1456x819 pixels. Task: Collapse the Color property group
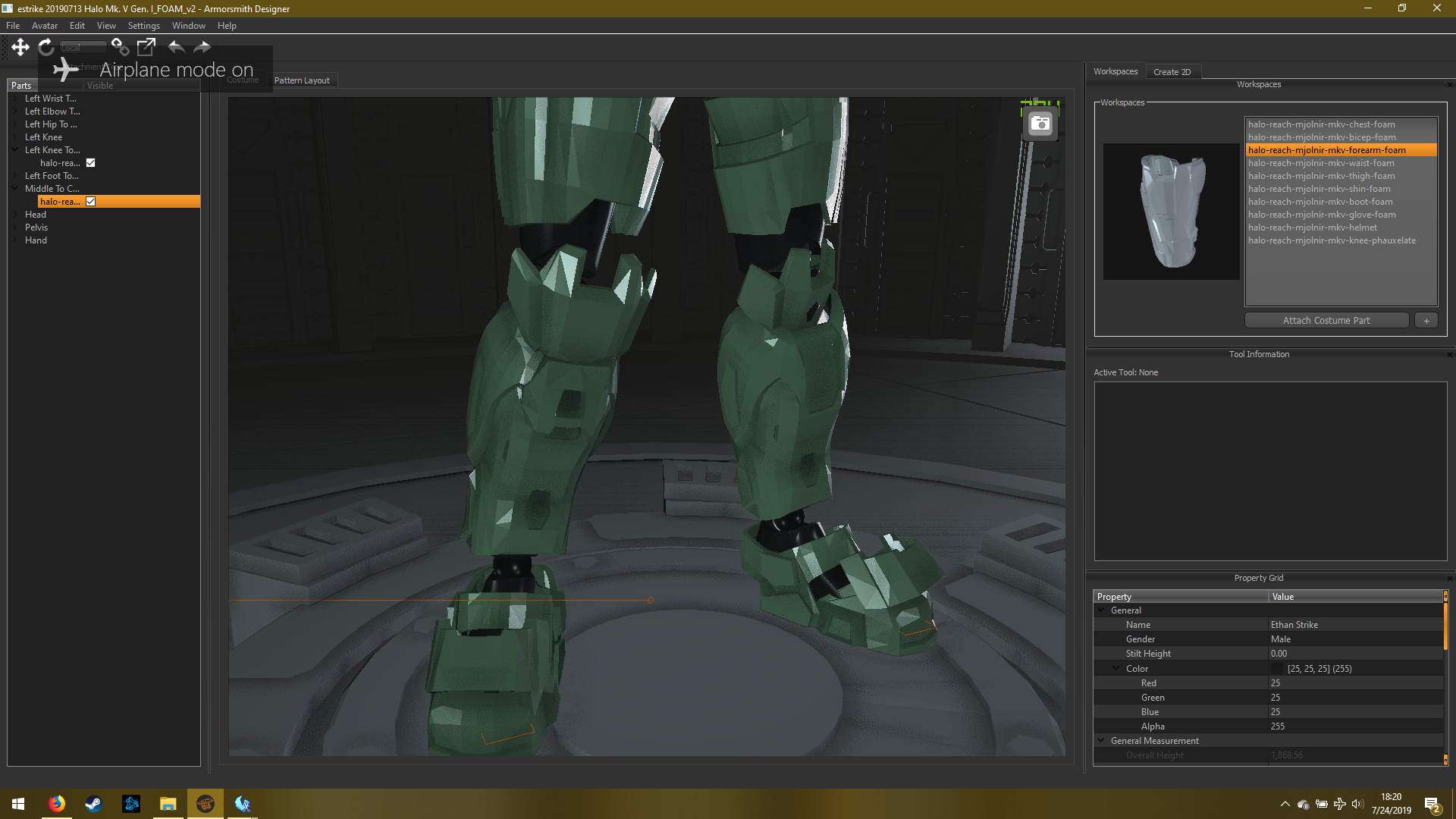coord(1116,669)
